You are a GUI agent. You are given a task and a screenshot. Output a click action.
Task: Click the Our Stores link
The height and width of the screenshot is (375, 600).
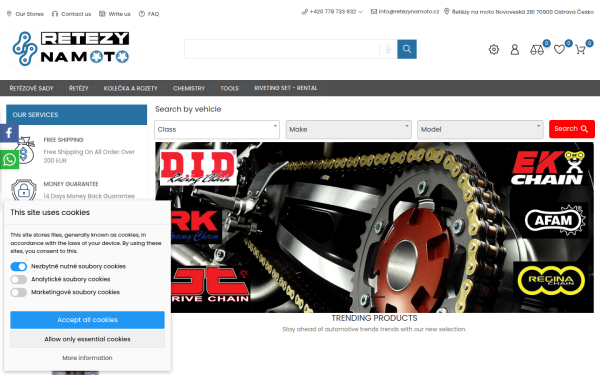[25, 14]
